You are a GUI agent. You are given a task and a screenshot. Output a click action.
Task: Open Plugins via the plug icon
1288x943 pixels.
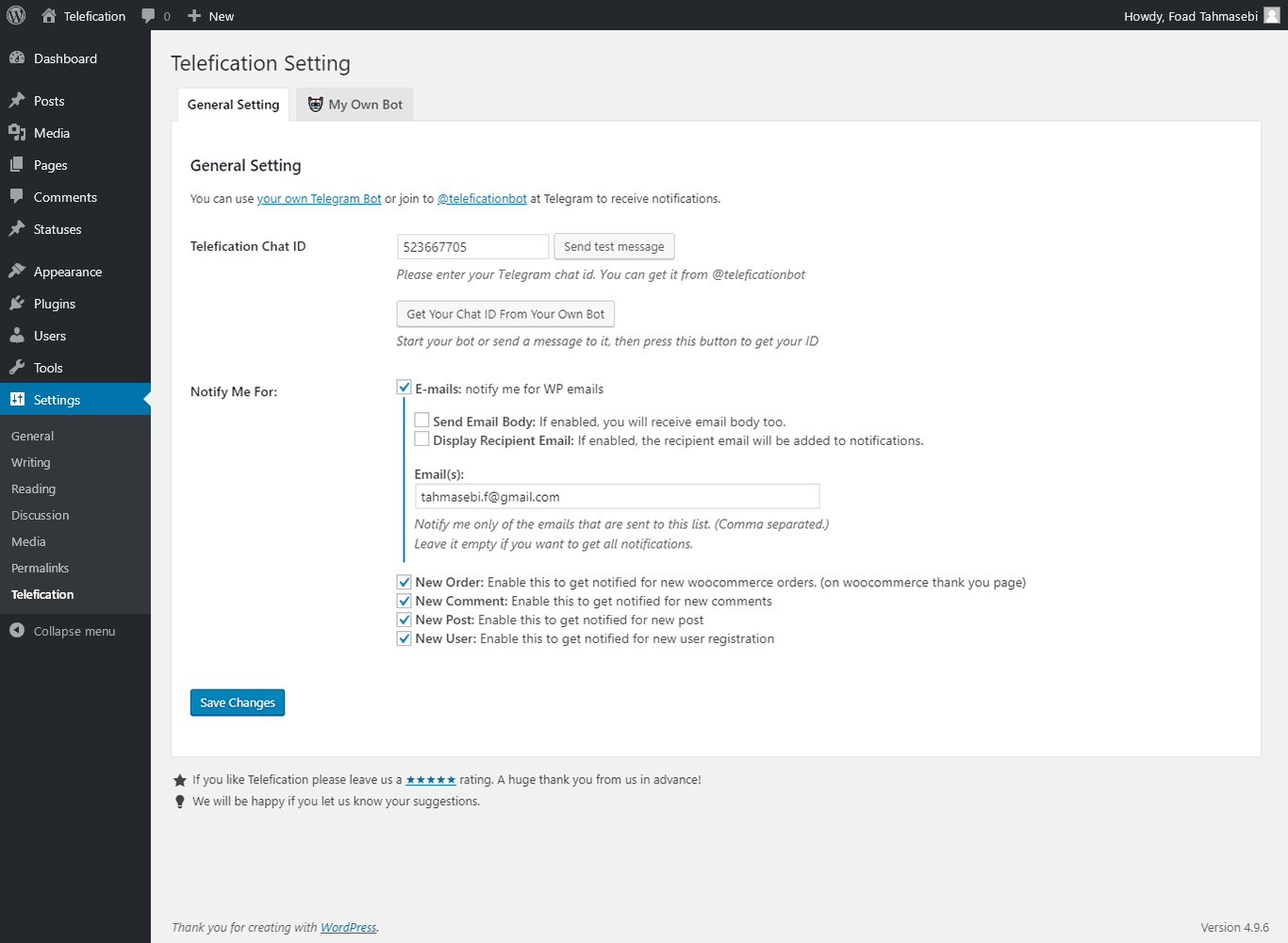tap(17, 304)
